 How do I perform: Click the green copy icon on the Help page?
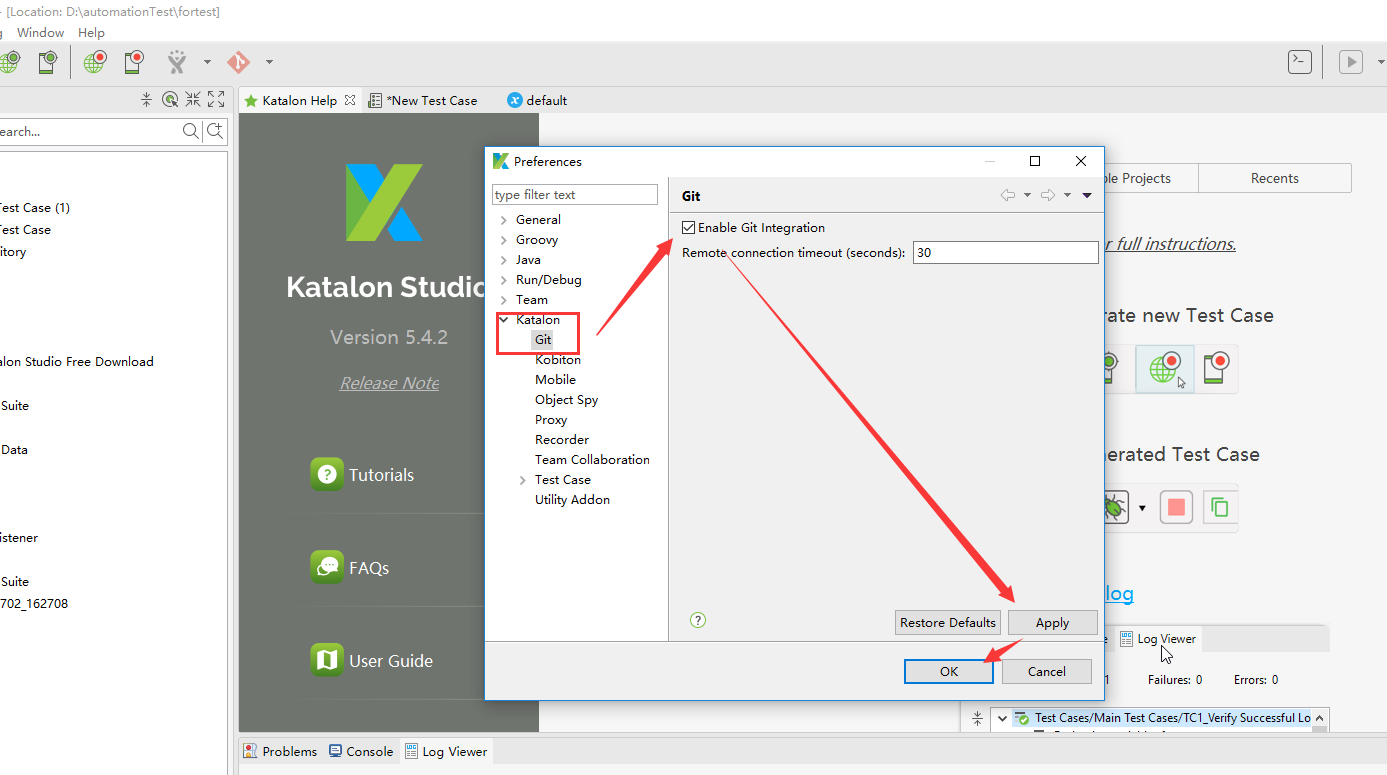click(1219, 507)
